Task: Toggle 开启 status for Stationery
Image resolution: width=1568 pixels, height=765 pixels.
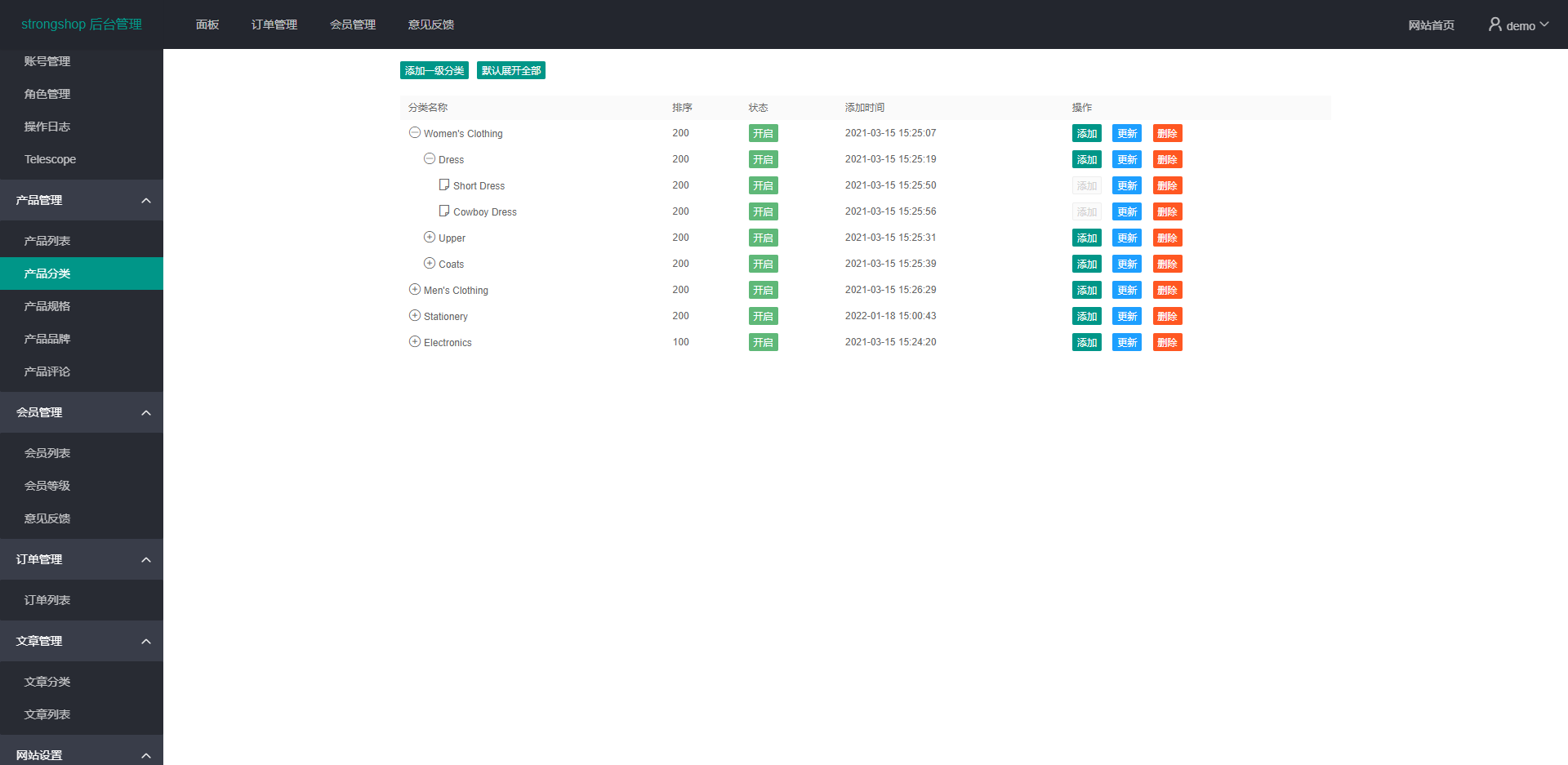Action: tap(764, 316)
